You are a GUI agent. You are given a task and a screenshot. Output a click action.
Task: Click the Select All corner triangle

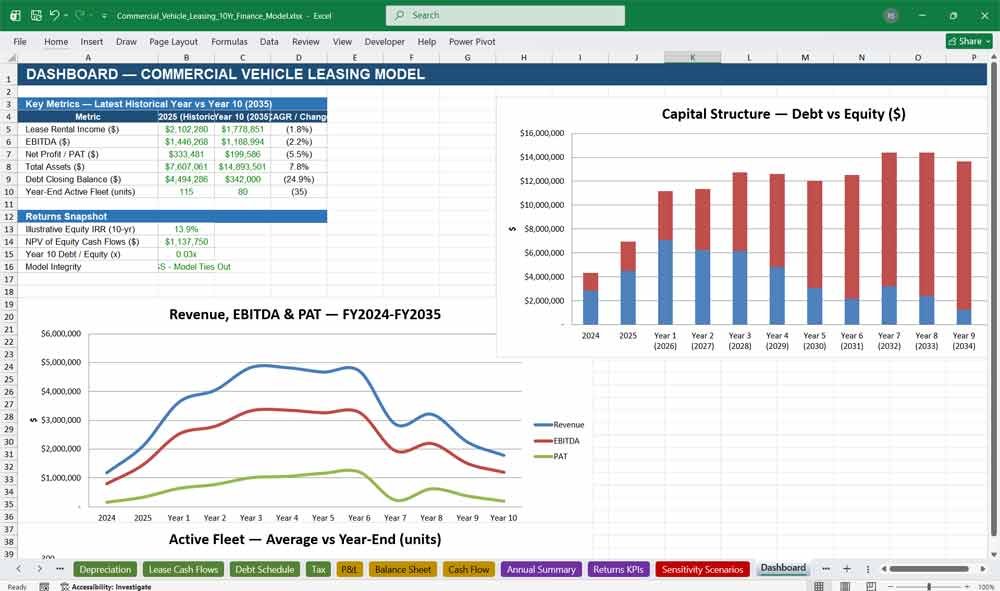(x=11, y=57)
